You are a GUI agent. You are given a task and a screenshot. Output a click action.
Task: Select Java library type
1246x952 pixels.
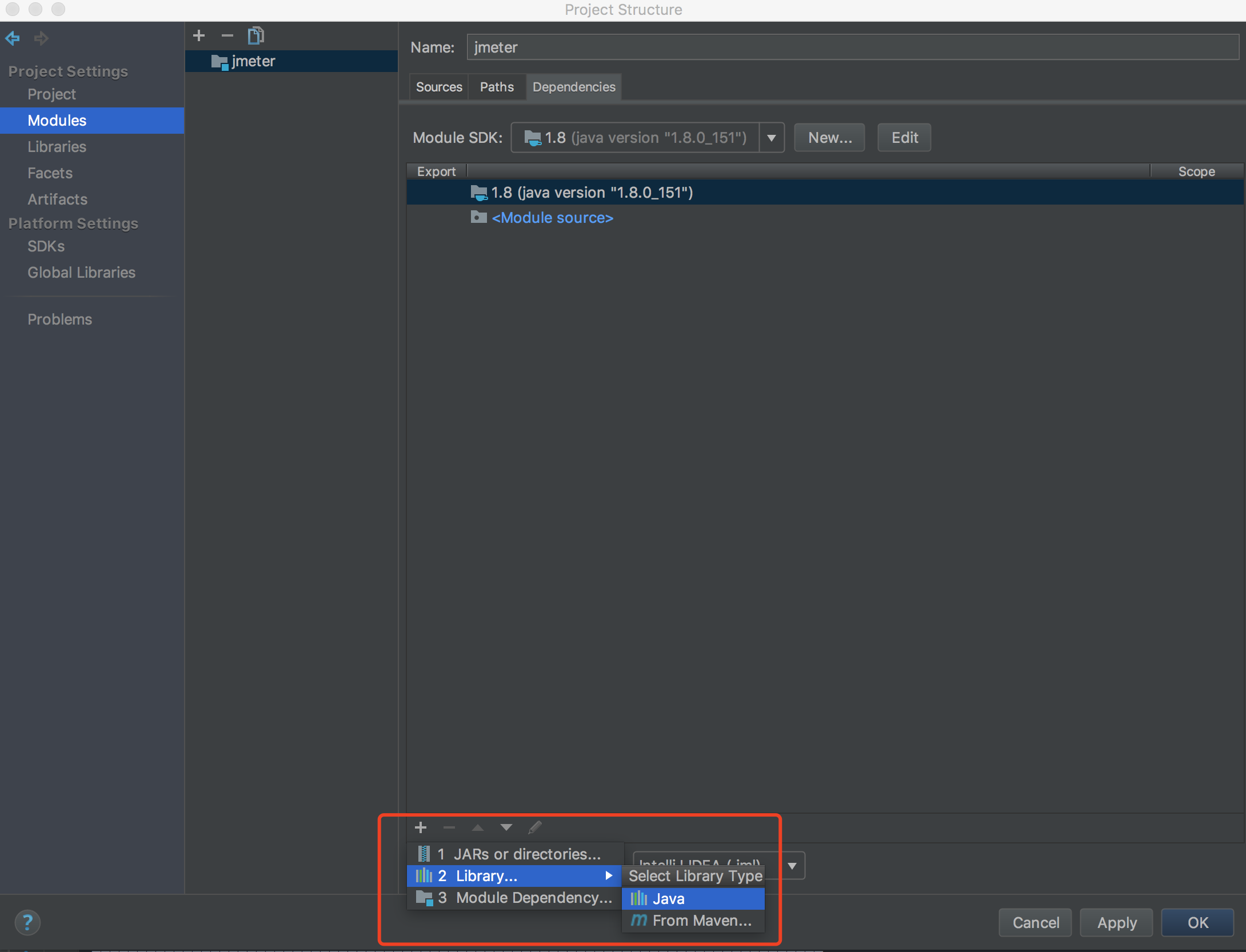(x=693, y=898)
